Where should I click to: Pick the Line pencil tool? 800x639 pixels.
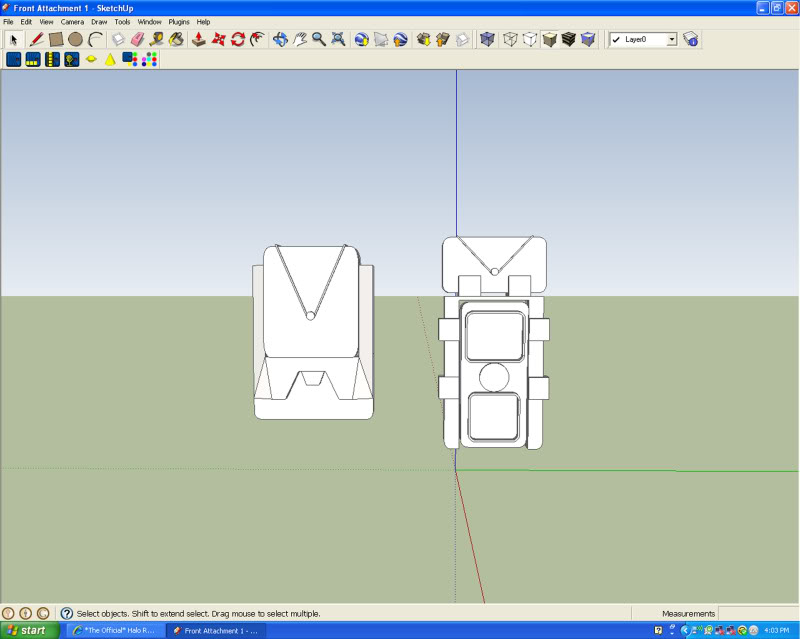(x=36, y=39)
